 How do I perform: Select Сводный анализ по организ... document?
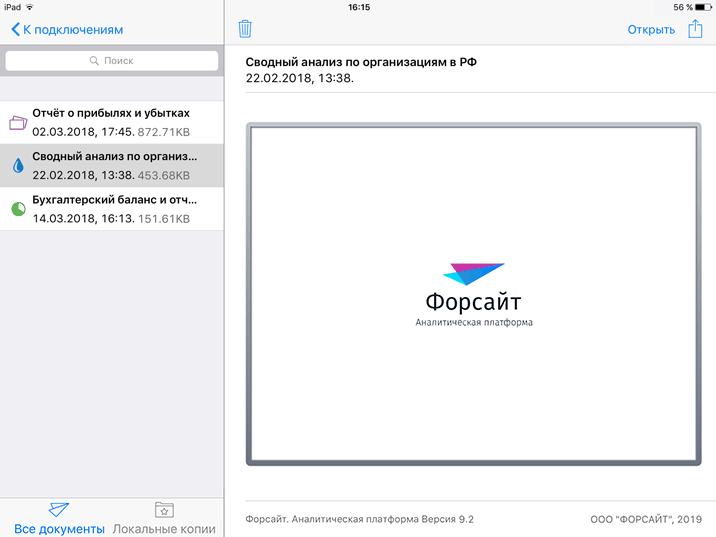pyautogui.click(x=112, y=165)
